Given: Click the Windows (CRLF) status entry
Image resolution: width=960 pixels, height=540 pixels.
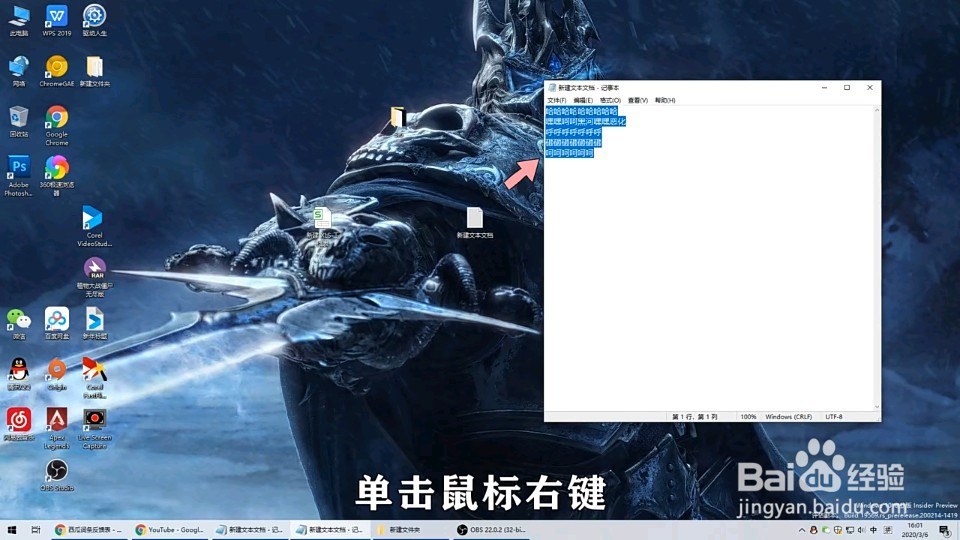Looking at the screenshot, I should pyautogui.click(x=789, y=416).
